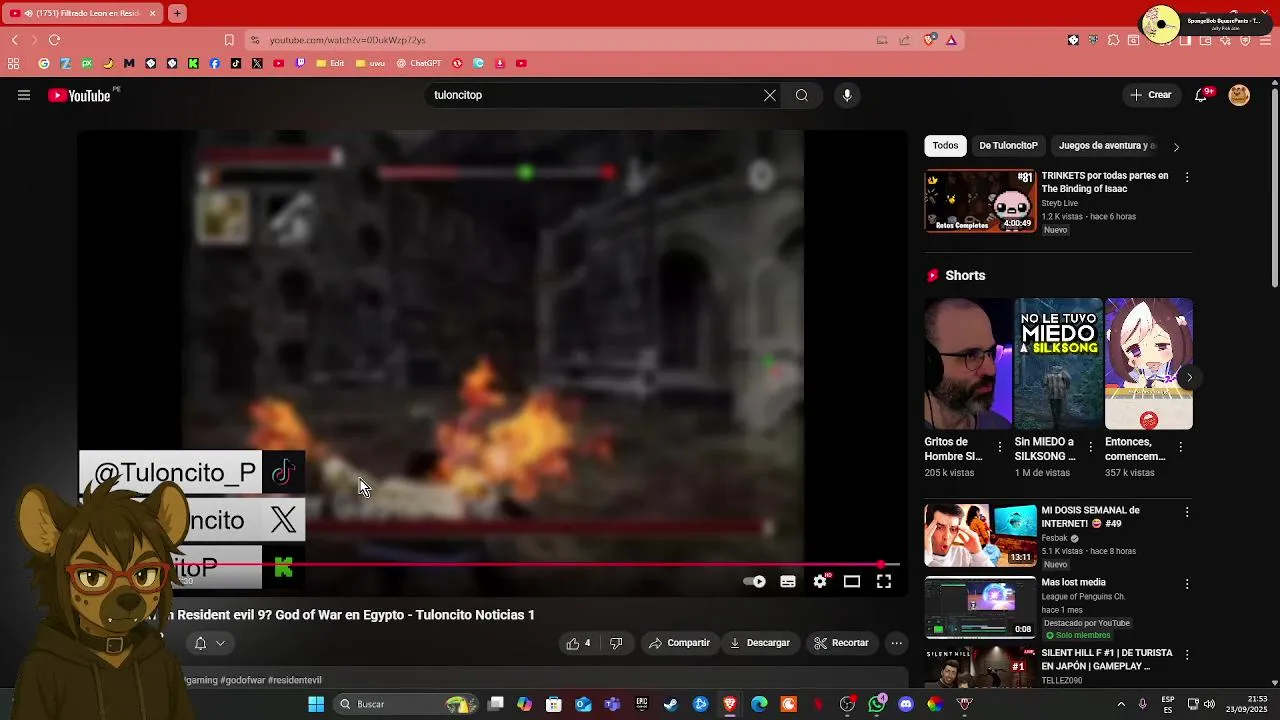Open the Brave Rewards triangle icon

click(951, 40)
